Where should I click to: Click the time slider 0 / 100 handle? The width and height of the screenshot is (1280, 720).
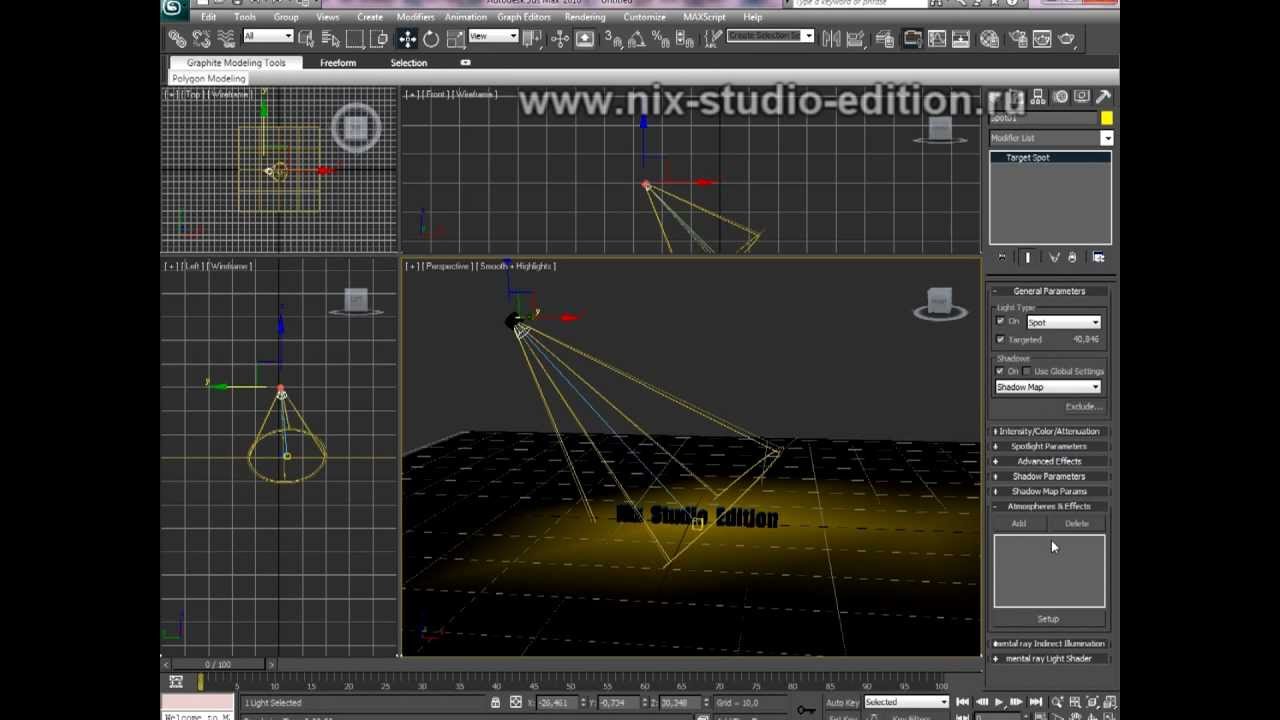(x=217, y=664)
